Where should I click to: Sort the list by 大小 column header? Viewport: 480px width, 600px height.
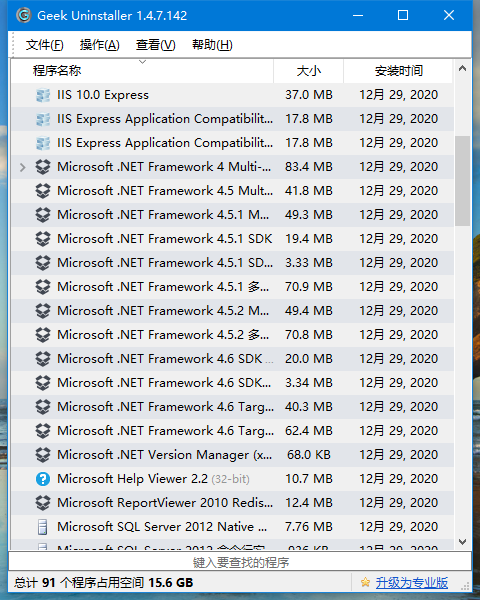[x=309, y=71]
